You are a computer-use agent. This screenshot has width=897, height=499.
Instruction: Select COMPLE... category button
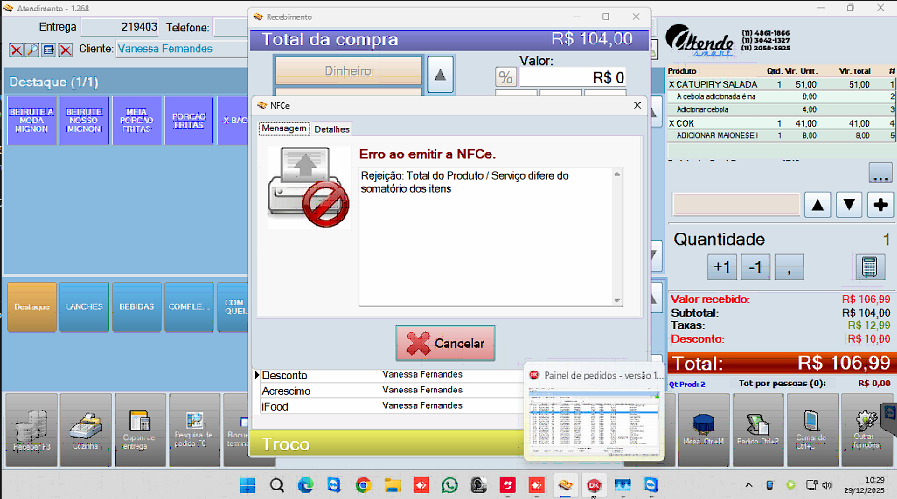click(x=189, y=307)
